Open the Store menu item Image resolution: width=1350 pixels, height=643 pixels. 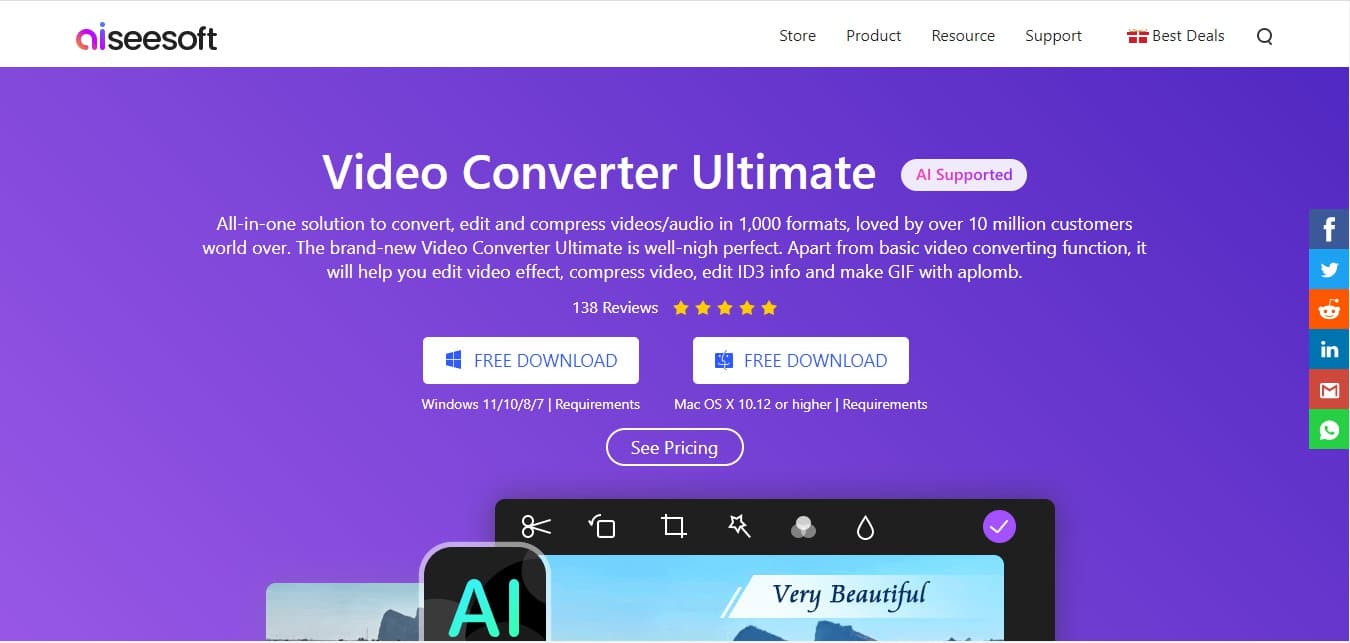pos(797,36)
